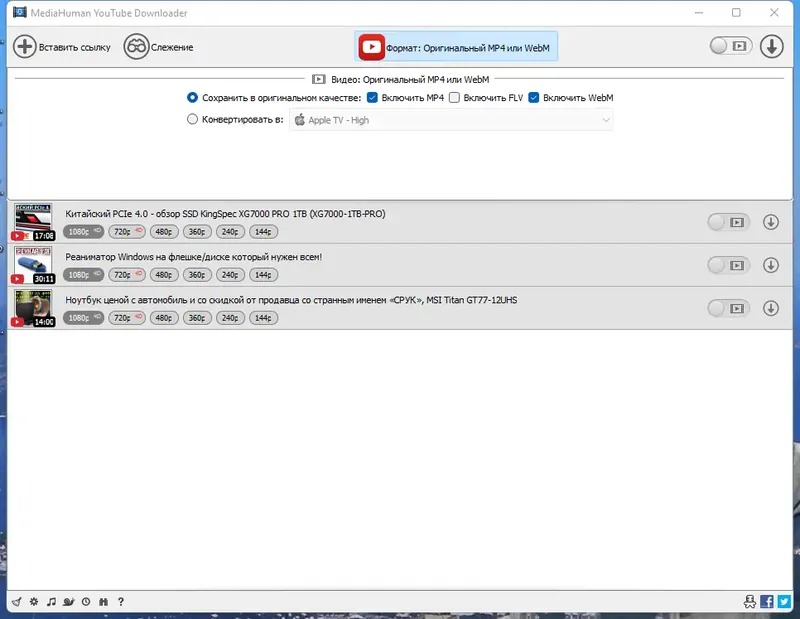The width and height of the screenshot is (800, 619).
Task: Open the Apple TV - High dropdown
Action: (x=451, y=120)
